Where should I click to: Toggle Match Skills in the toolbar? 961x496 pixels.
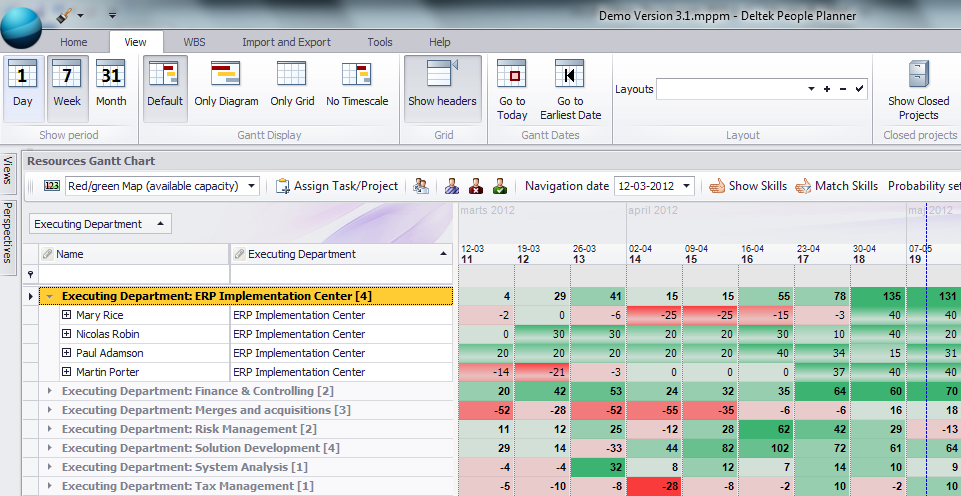836,186
